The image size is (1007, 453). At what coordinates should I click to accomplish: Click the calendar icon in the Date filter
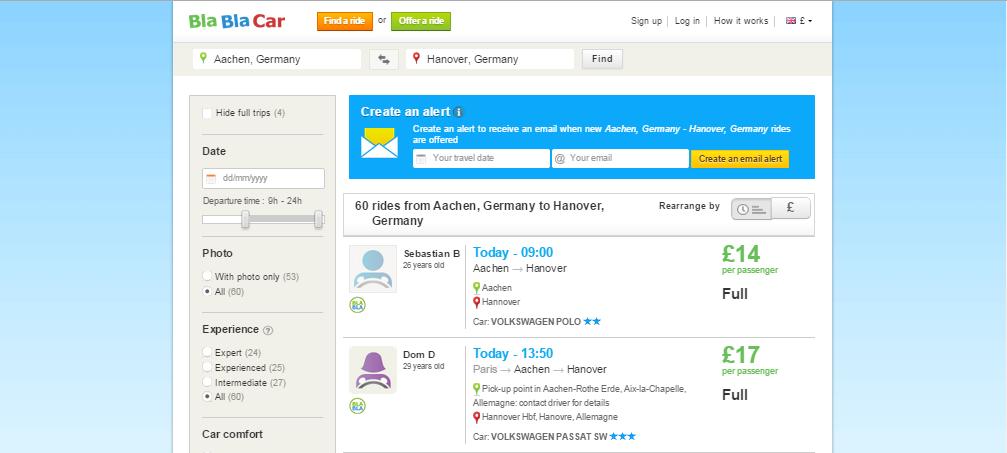coord(211,179)
